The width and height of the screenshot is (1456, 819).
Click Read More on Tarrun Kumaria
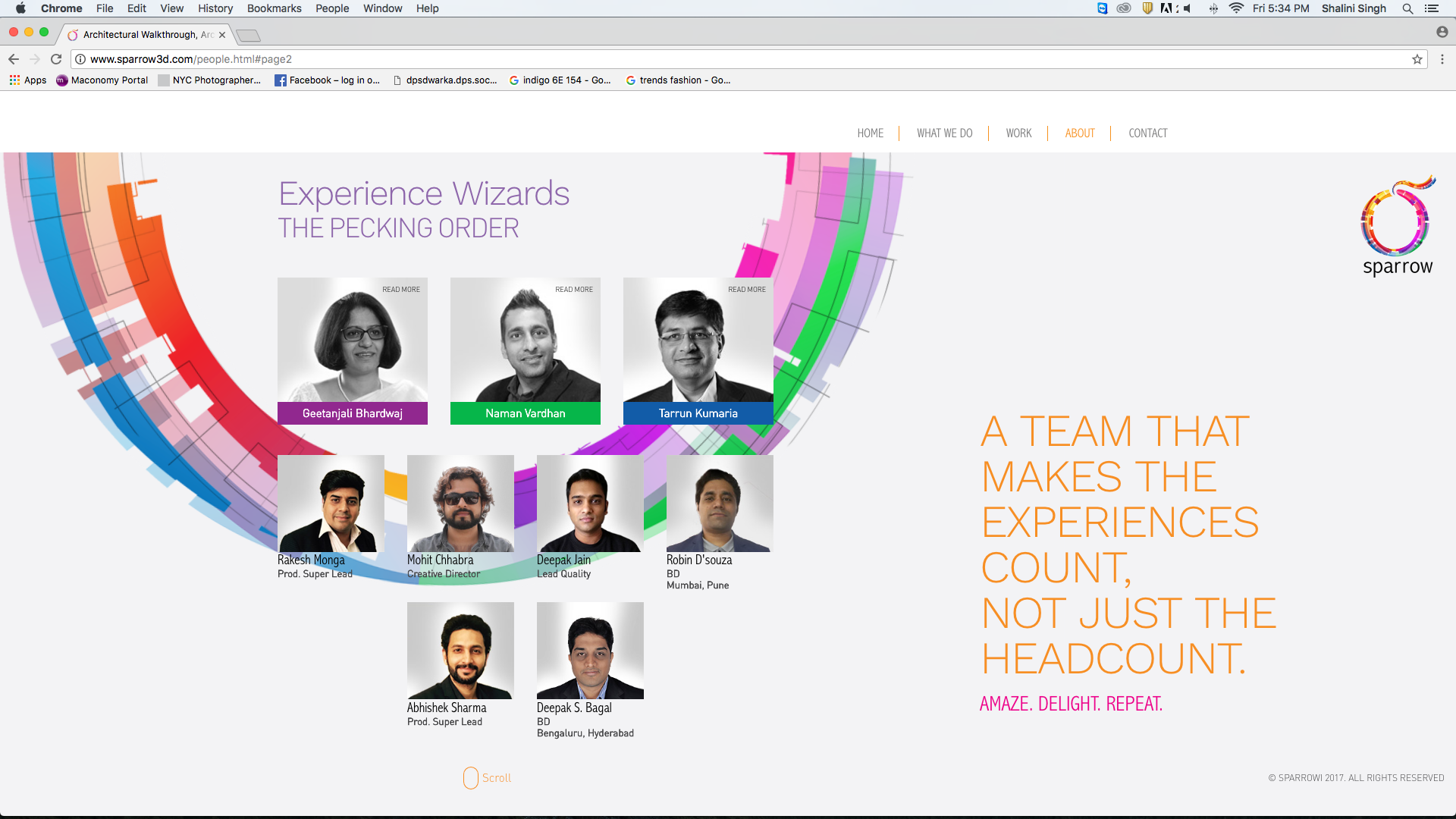pos(746,290)
